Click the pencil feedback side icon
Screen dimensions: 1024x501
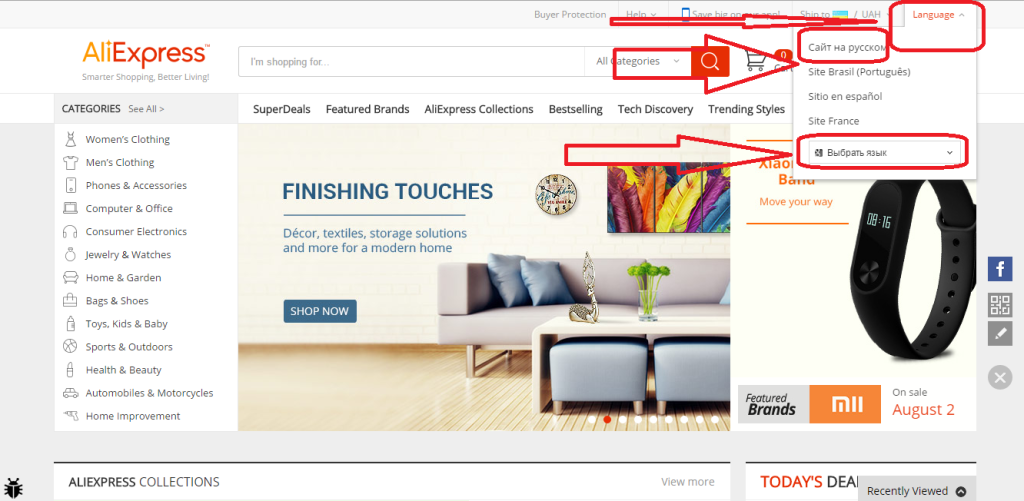point(999,334)
